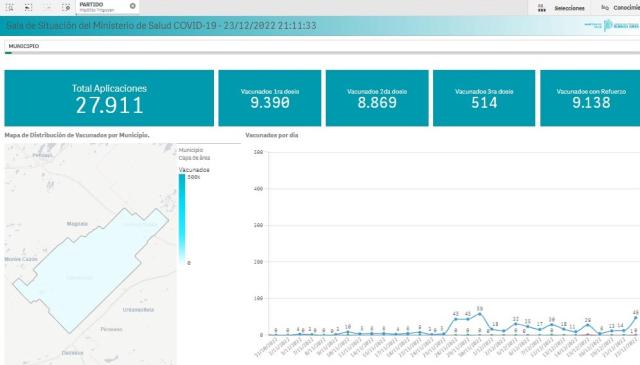Open the Conocimientos tab
Image resolution: width=640 pixels, height=365 pixels.
[x=627, y=8]
